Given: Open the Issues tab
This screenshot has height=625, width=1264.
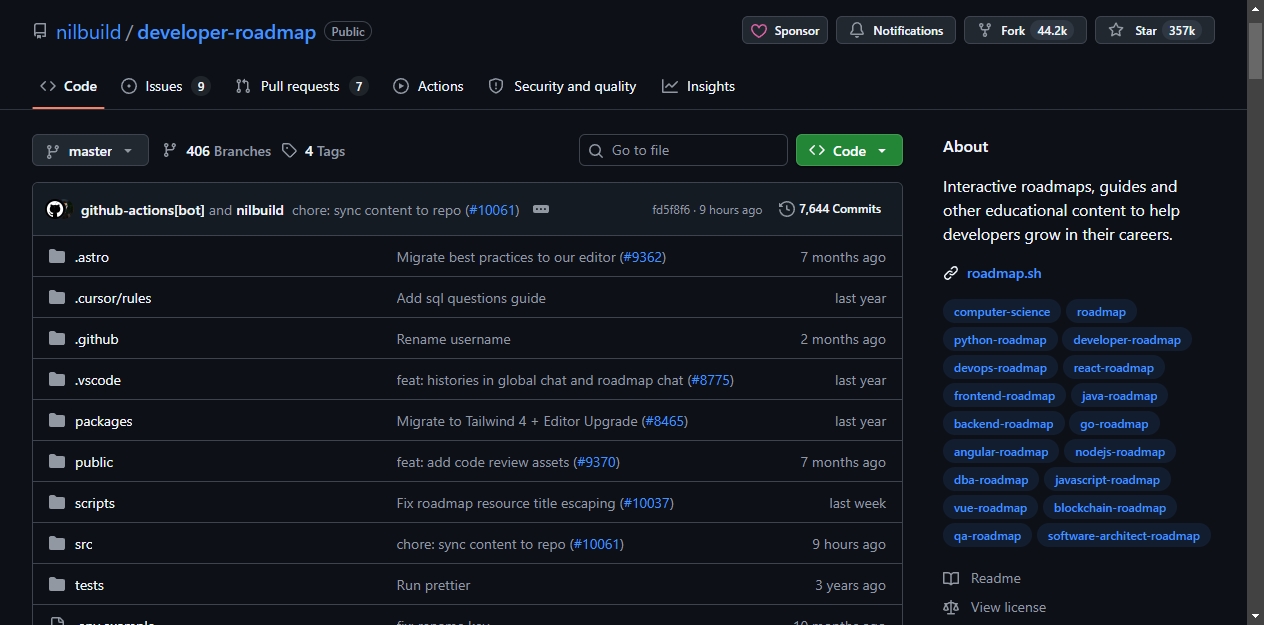Looking at the screenshot, I should click(165, 86).
